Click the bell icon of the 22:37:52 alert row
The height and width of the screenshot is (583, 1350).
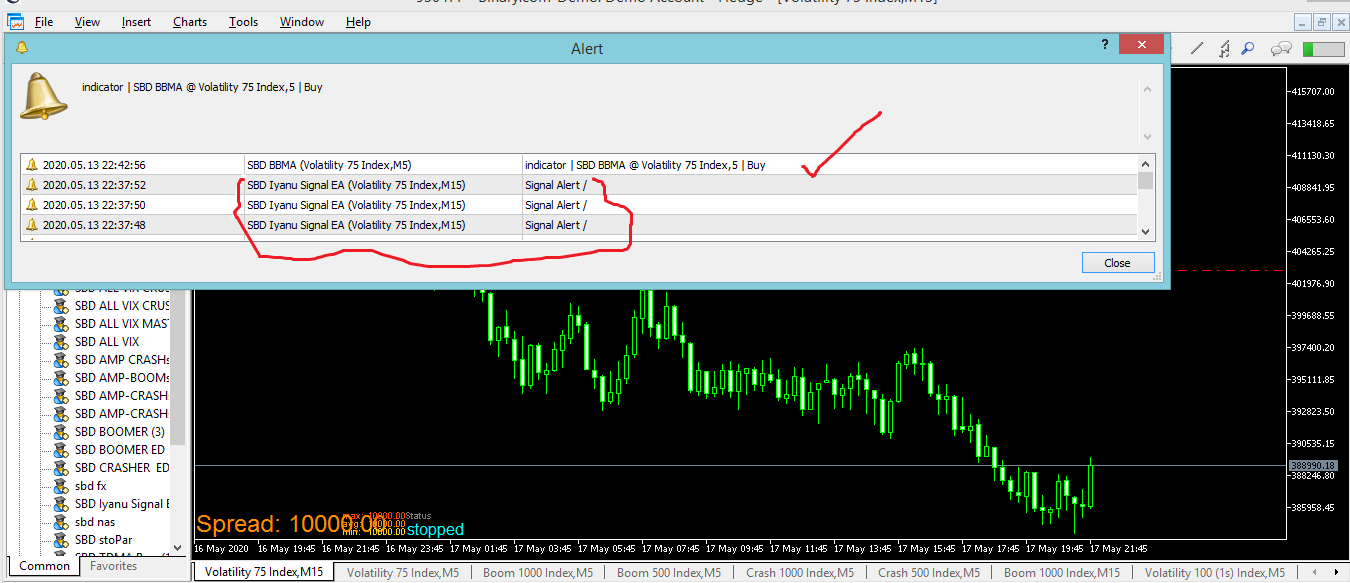click(32, 185)
